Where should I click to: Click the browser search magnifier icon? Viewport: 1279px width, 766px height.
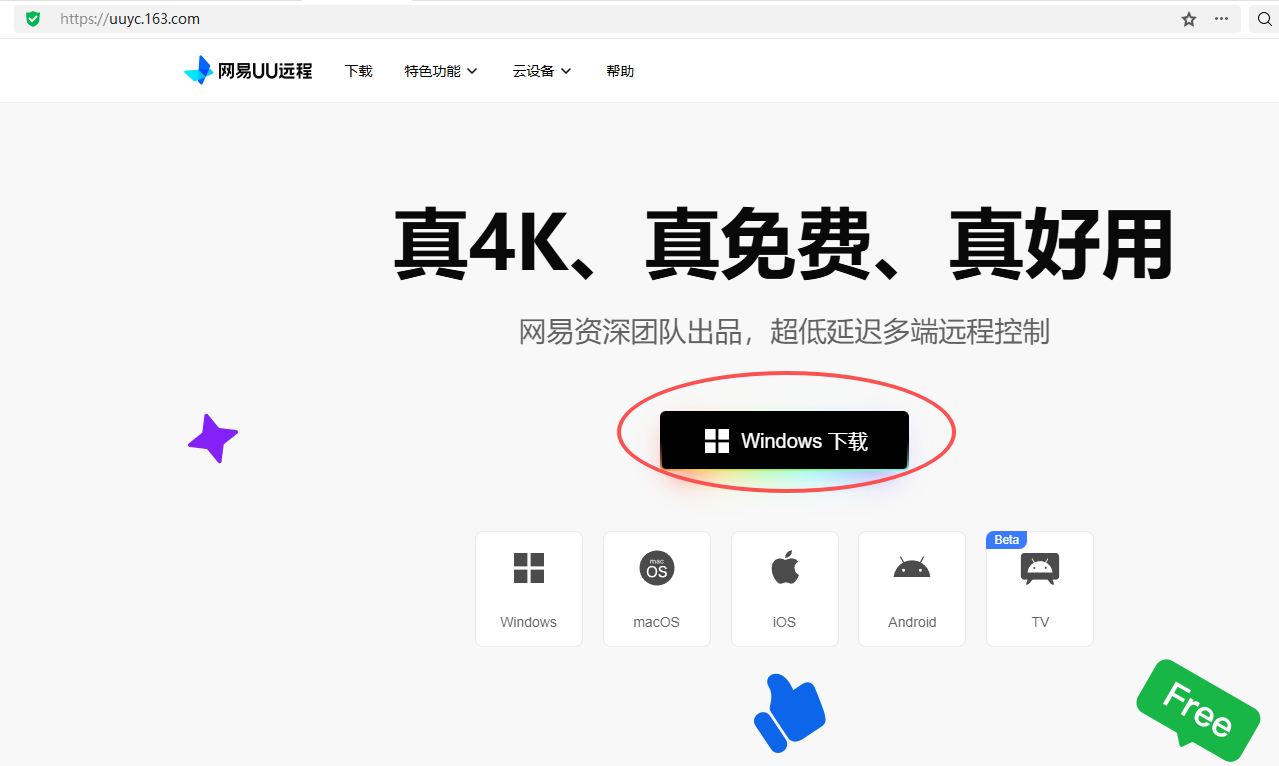coord(1264,19)
